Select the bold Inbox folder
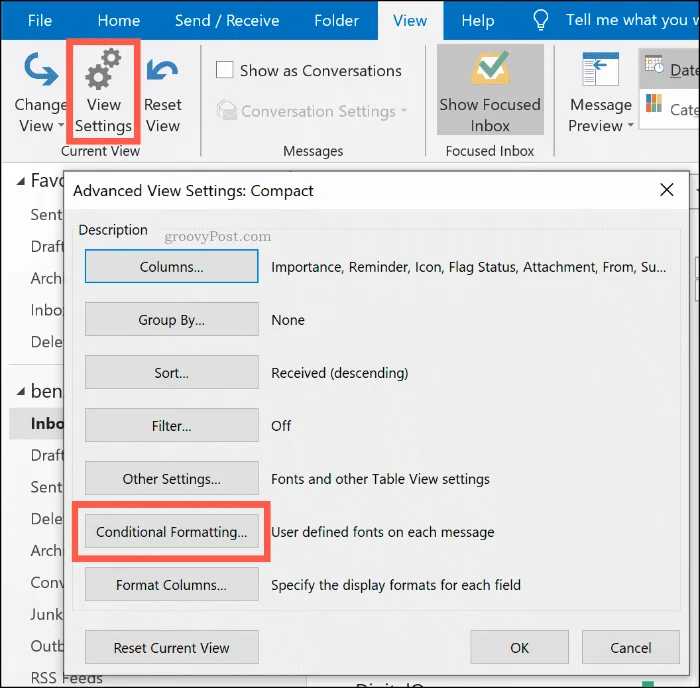The height and width of the screenshot is (688, 700). 37,423
